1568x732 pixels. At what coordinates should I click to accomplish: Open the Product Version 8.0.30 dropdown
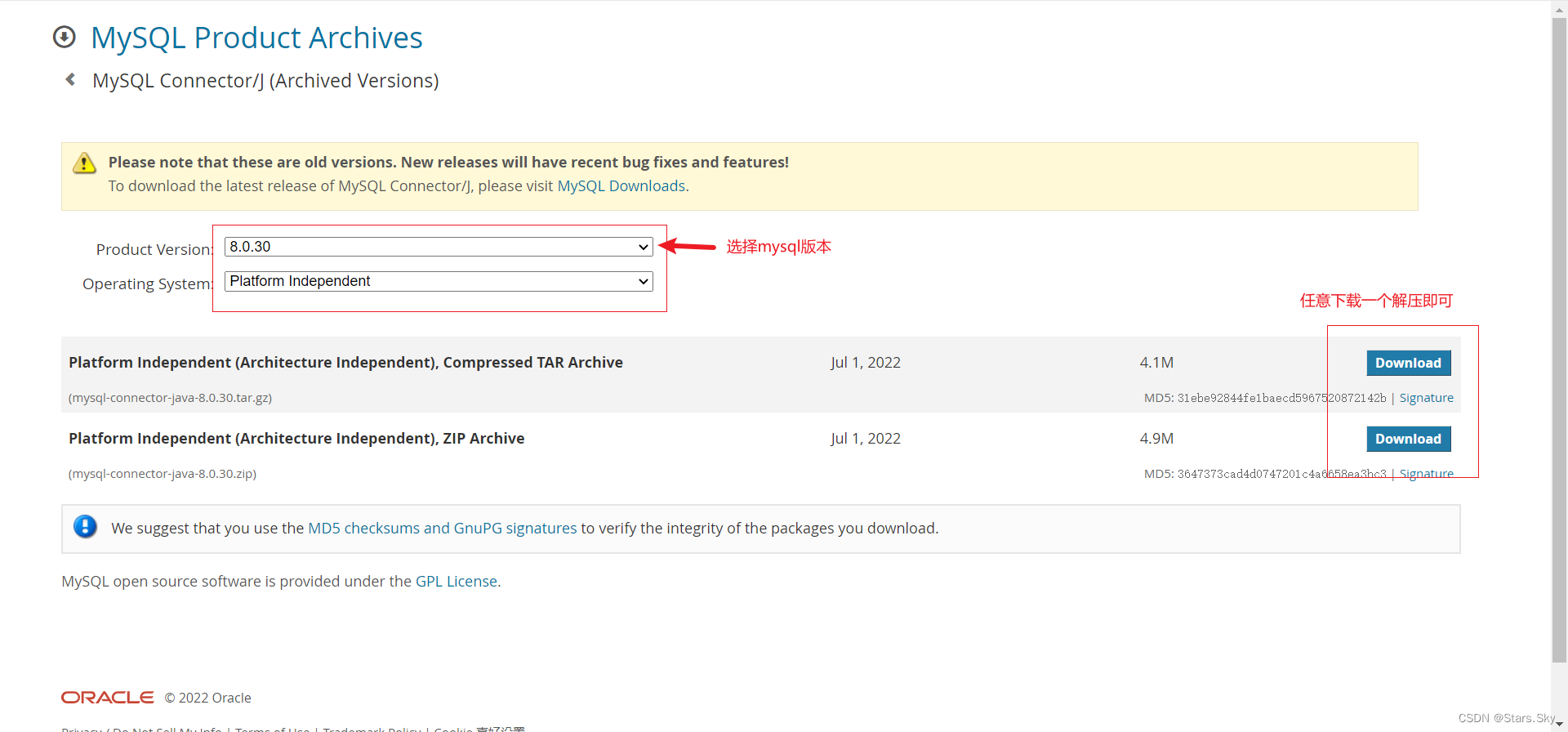tap(439, 247)
